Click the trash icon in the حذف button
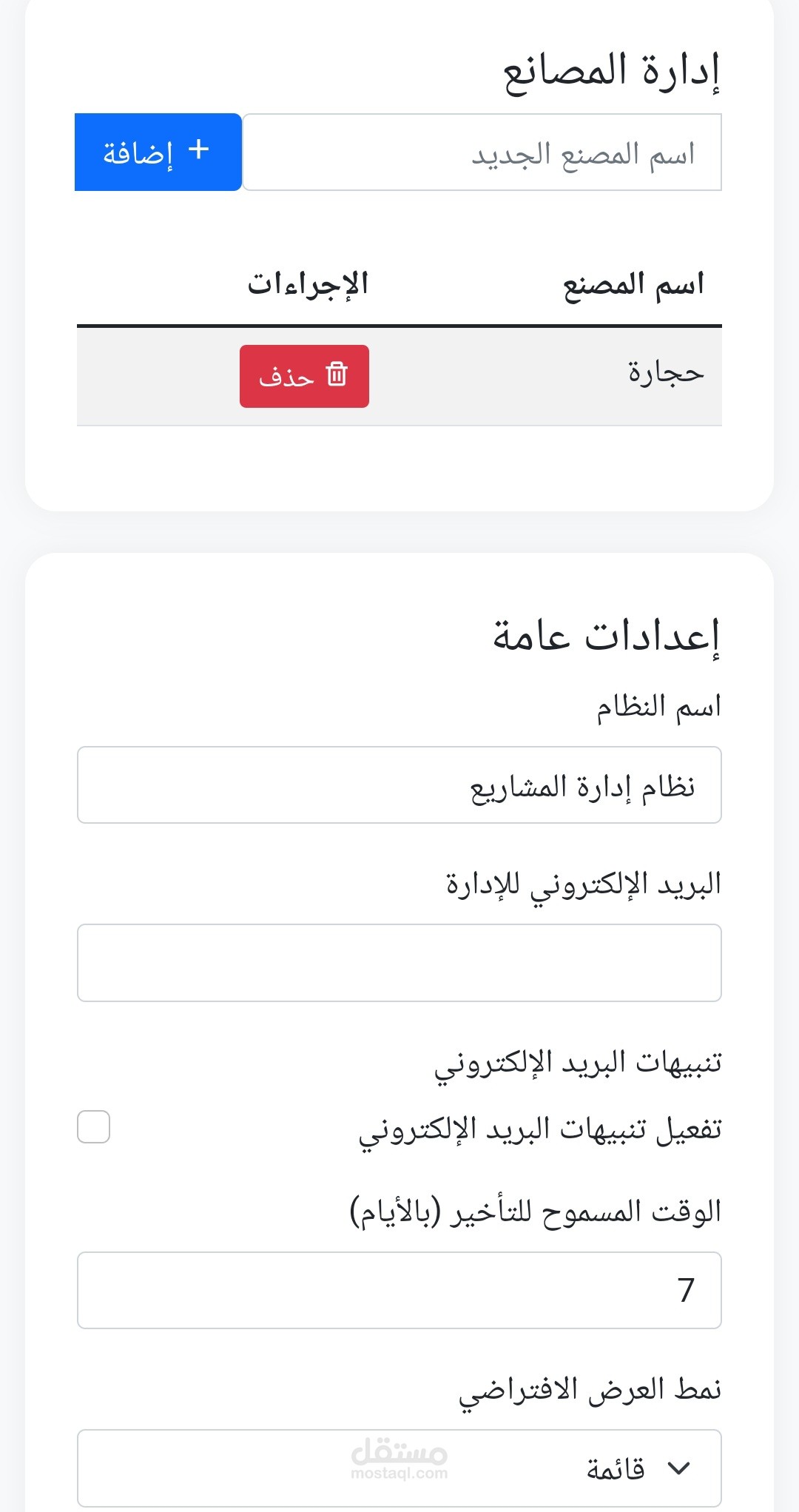 337,374
